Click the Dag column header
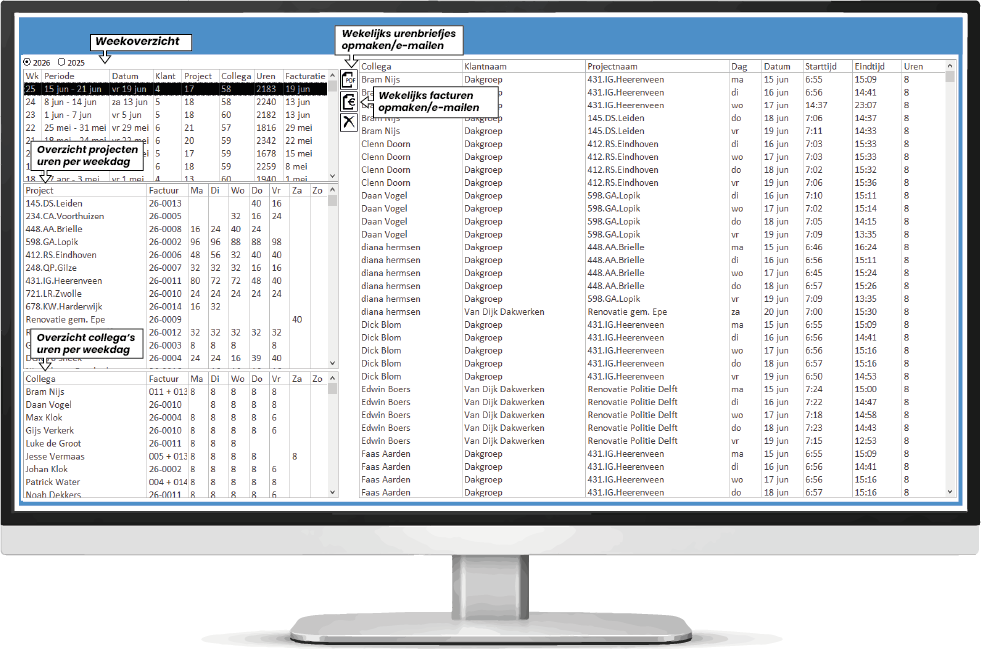 (745, 66)
